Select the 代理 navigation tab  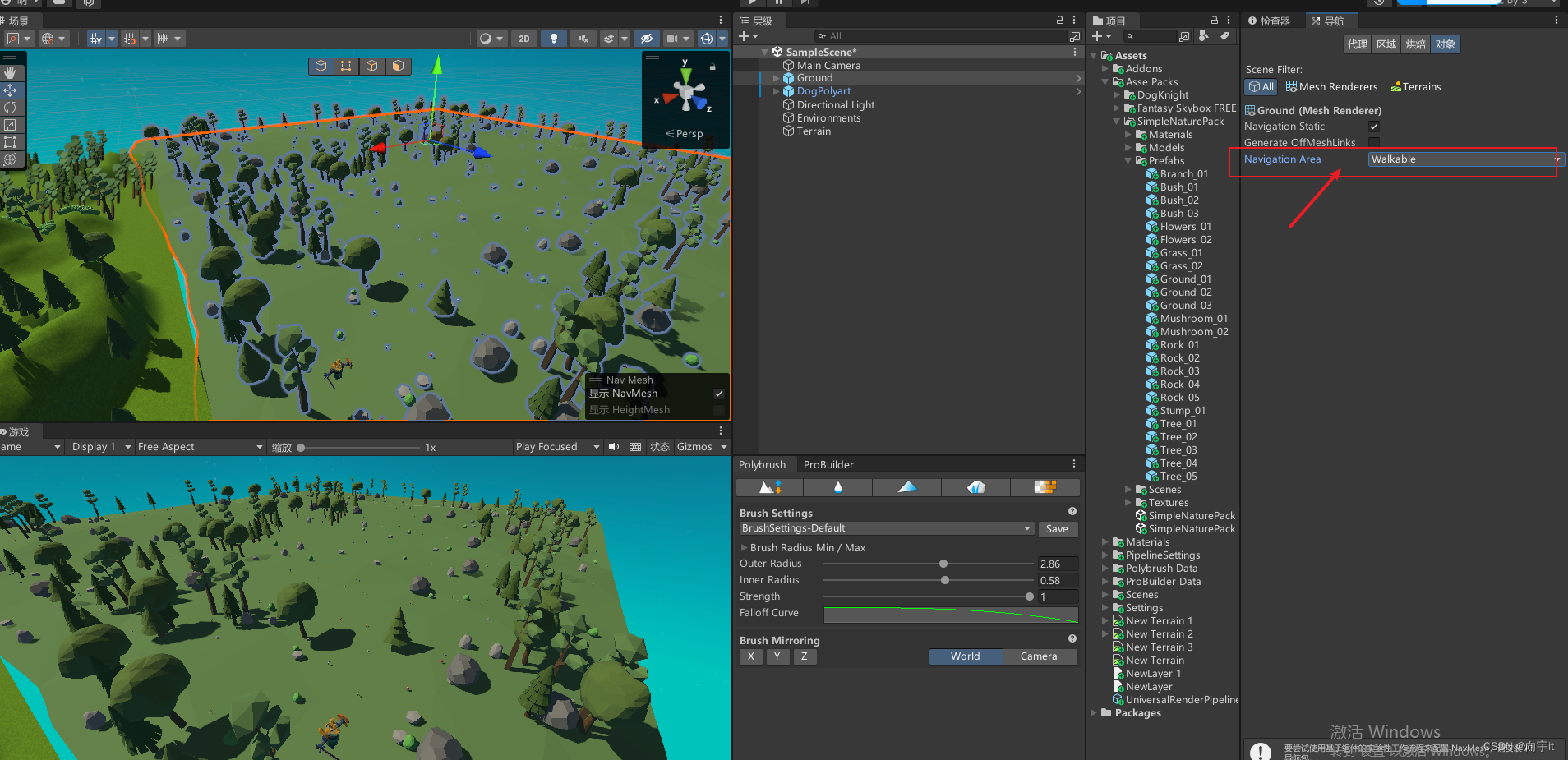point(1358,44)
